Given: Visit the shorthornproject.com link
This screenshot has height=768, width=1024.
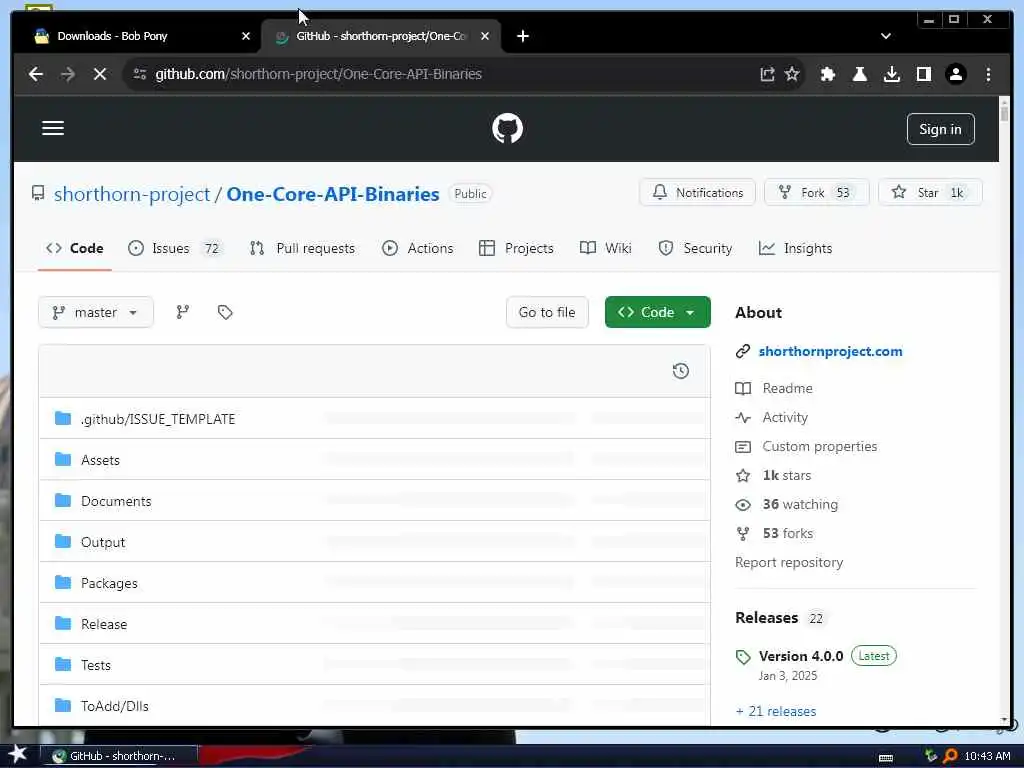Looking at the screenshot, I should point(830,351).
